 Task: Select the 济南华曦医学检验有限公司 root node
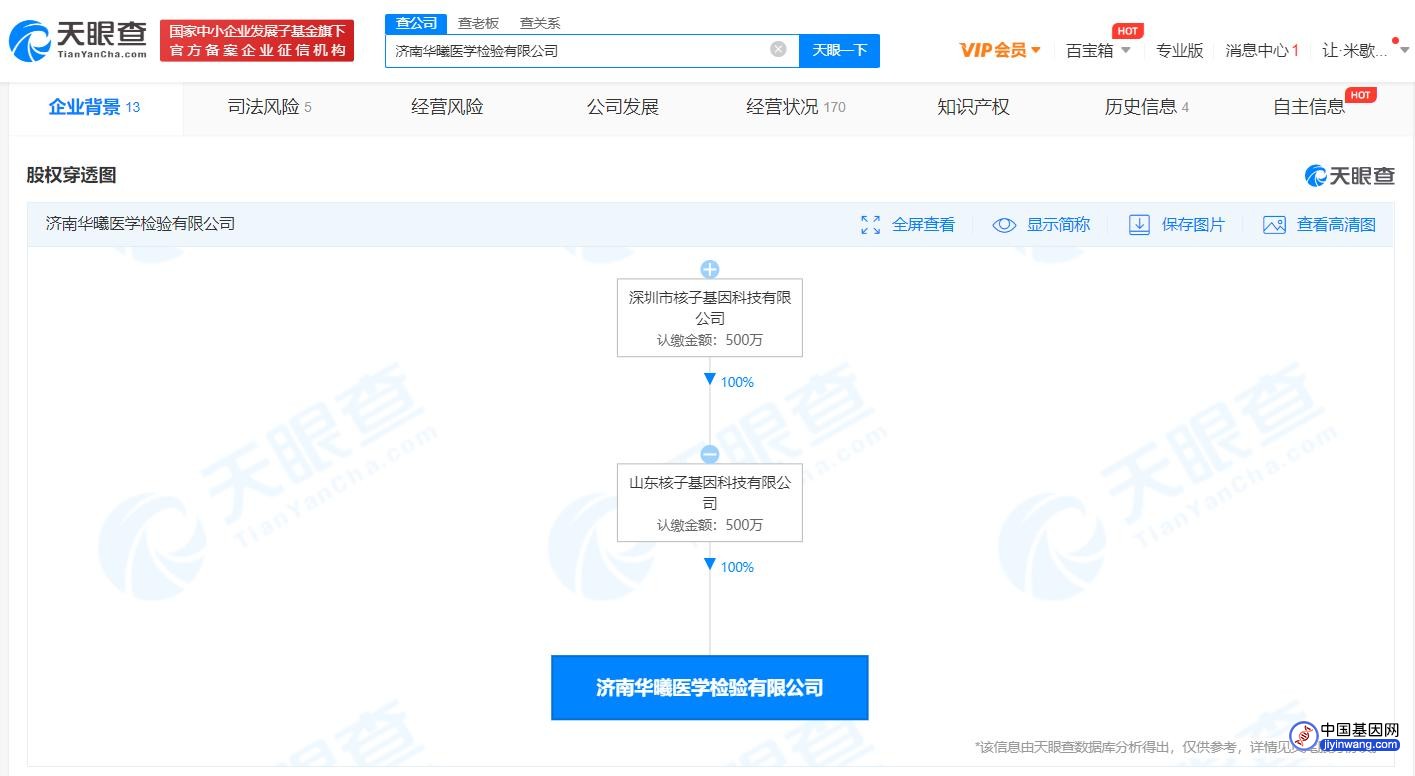pos(710,688)
